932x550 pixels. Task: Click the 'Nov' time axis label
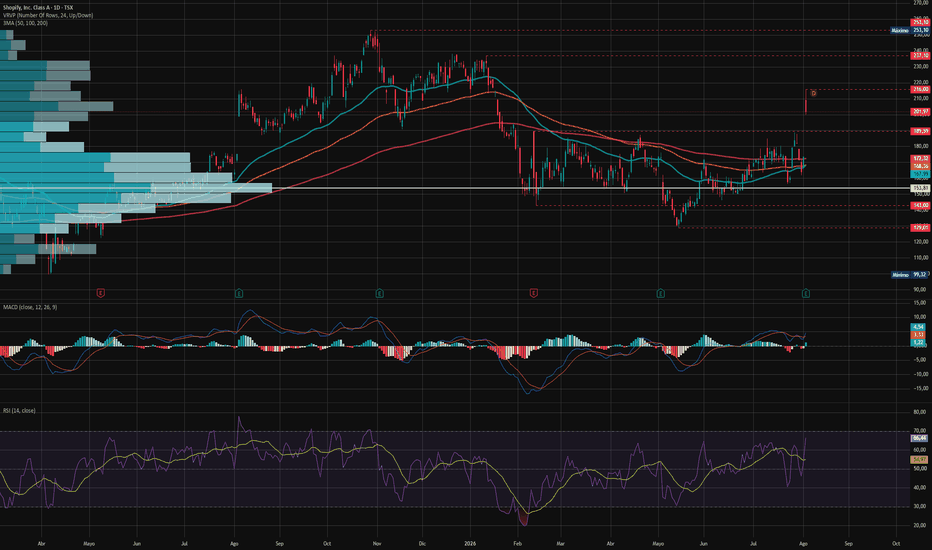click(377, 543)
